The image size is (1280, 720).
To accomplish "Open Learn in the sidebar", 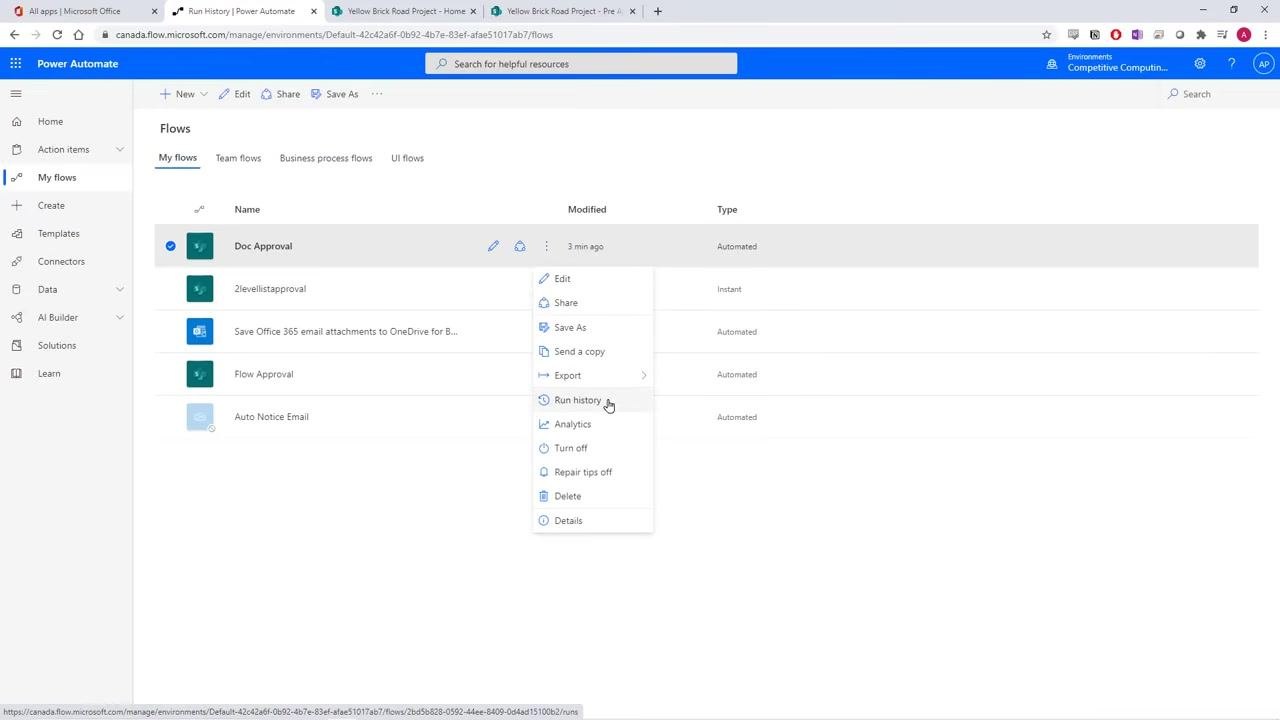I will point(49,373).
